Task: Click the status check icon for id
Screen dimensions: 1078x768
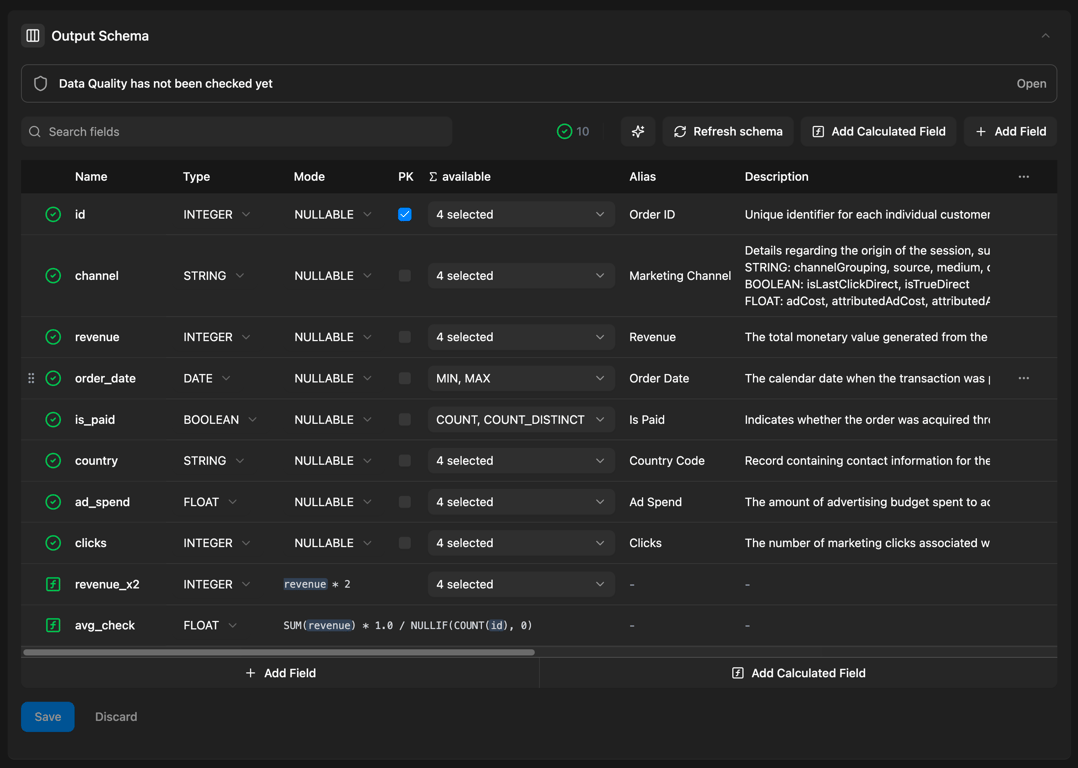Action: click(x=53, y=215)
